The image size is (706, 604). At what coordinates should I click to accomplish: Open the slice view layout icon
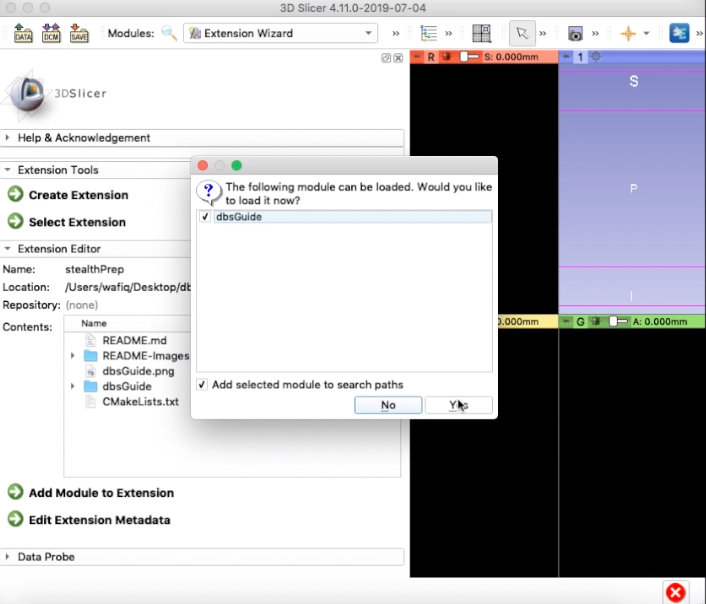[x=481, y=33]
